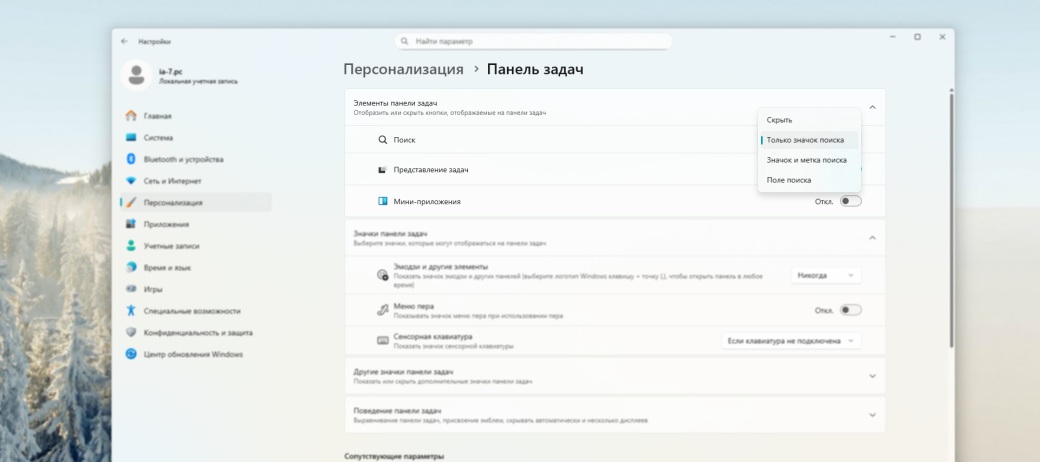
Task: Click the user avatar icon
Action: pyautogui.click(x=136, y=75)
